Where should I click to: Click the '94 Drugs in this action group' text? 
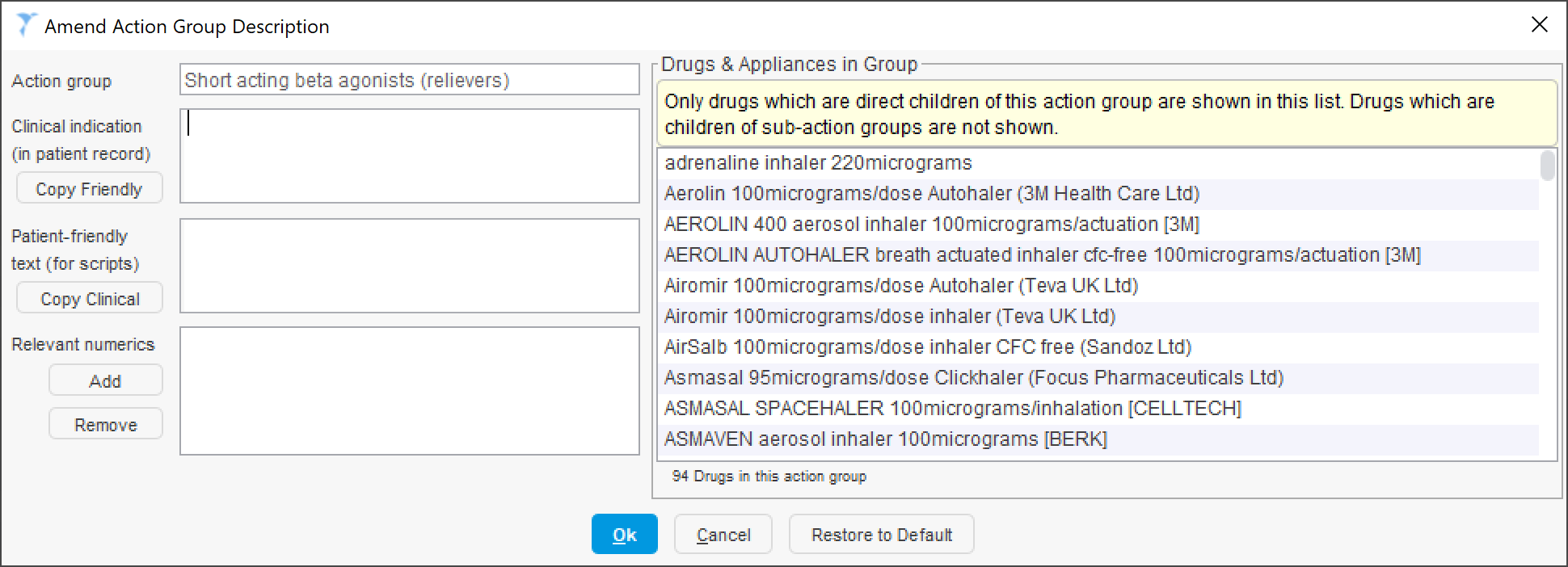point(769,477)
